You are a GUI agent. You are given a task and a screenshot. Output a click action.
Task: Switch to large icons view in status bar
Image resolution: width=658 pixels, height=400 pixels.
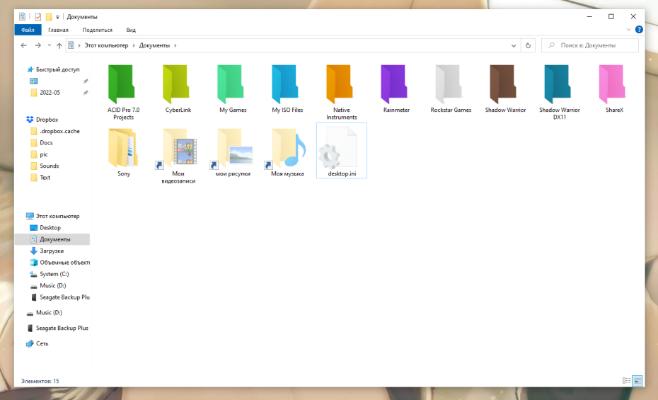[x=637, y=381]
